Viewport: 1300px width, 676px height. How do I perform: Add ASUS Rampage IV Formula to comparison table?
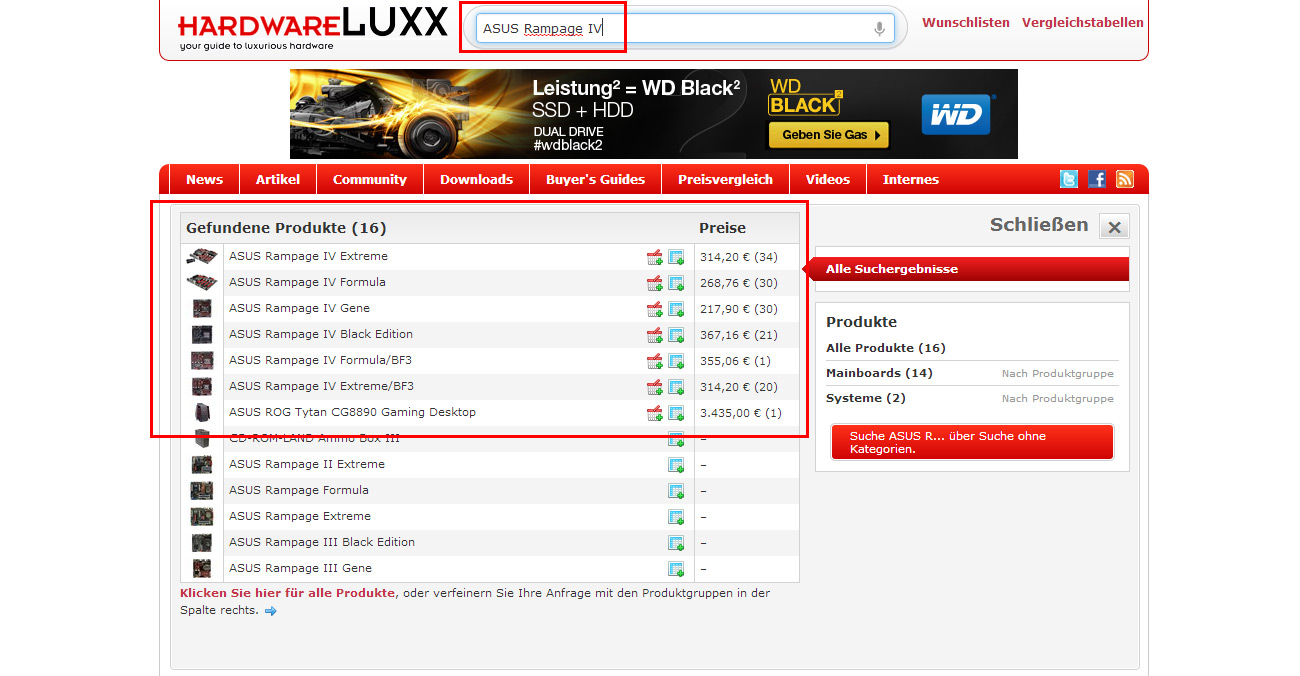pos(676,283)
